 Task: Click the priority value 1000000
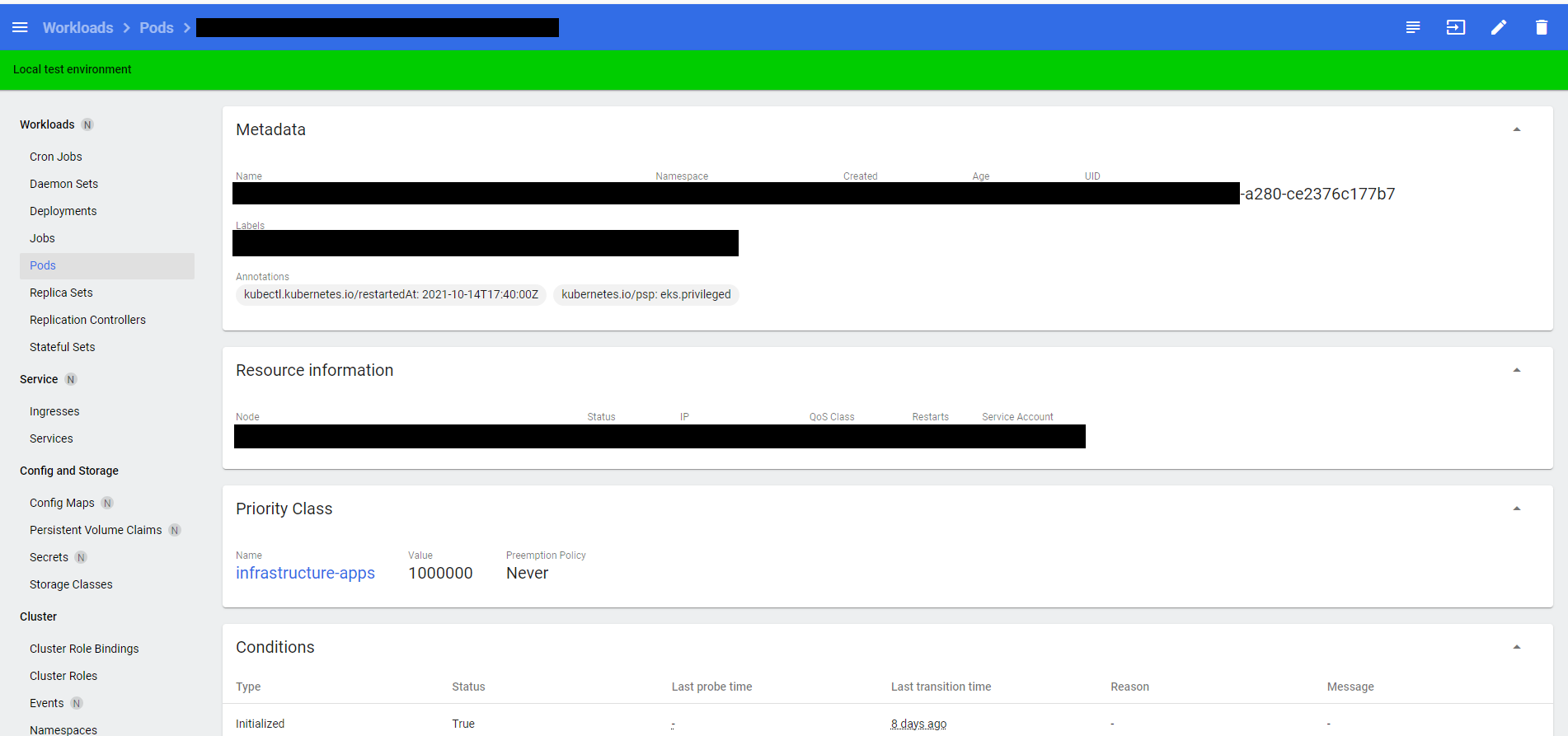(440, 573)
